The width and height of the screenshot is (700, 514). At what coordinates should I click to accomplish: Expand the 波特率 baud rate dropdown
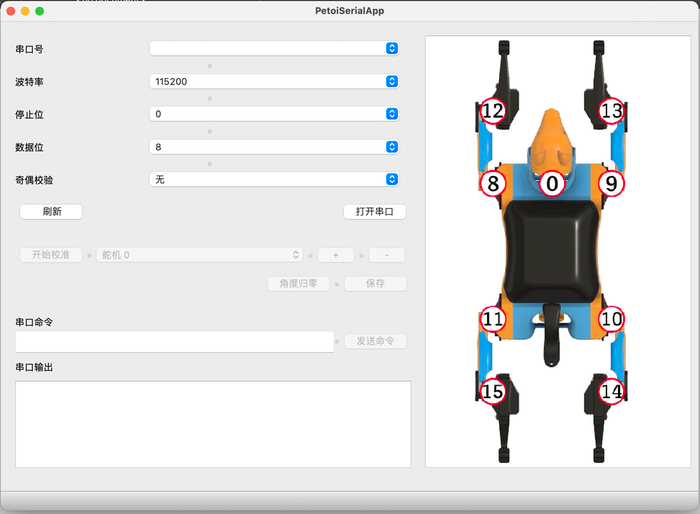coord(274,81)
